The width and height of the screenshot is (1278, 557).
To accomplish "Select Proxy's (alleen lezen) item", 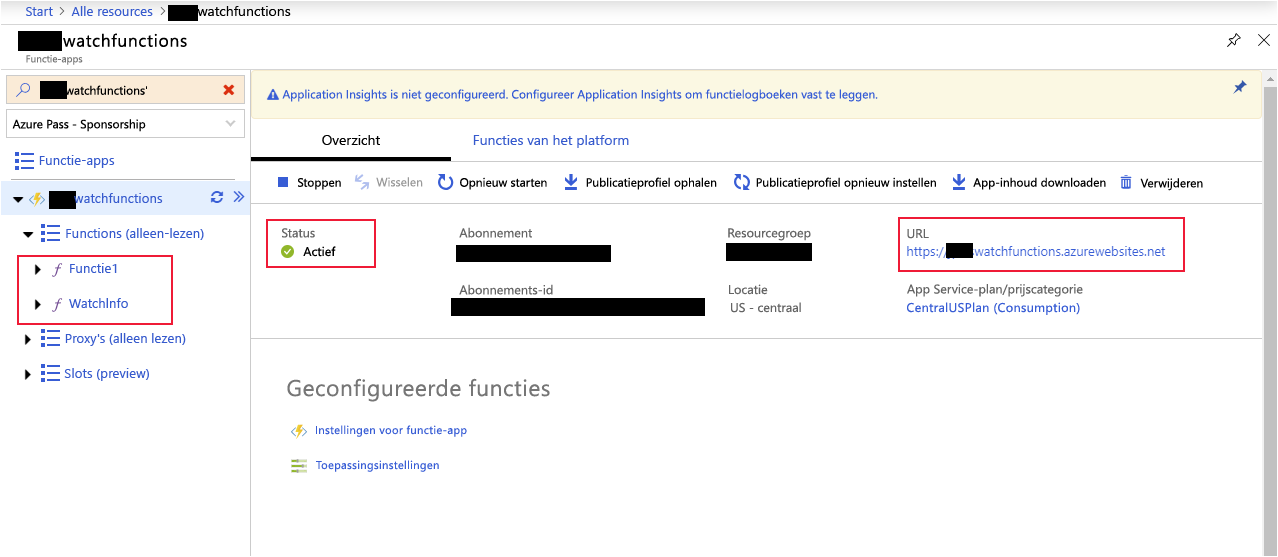I will [x=125, y=339].
